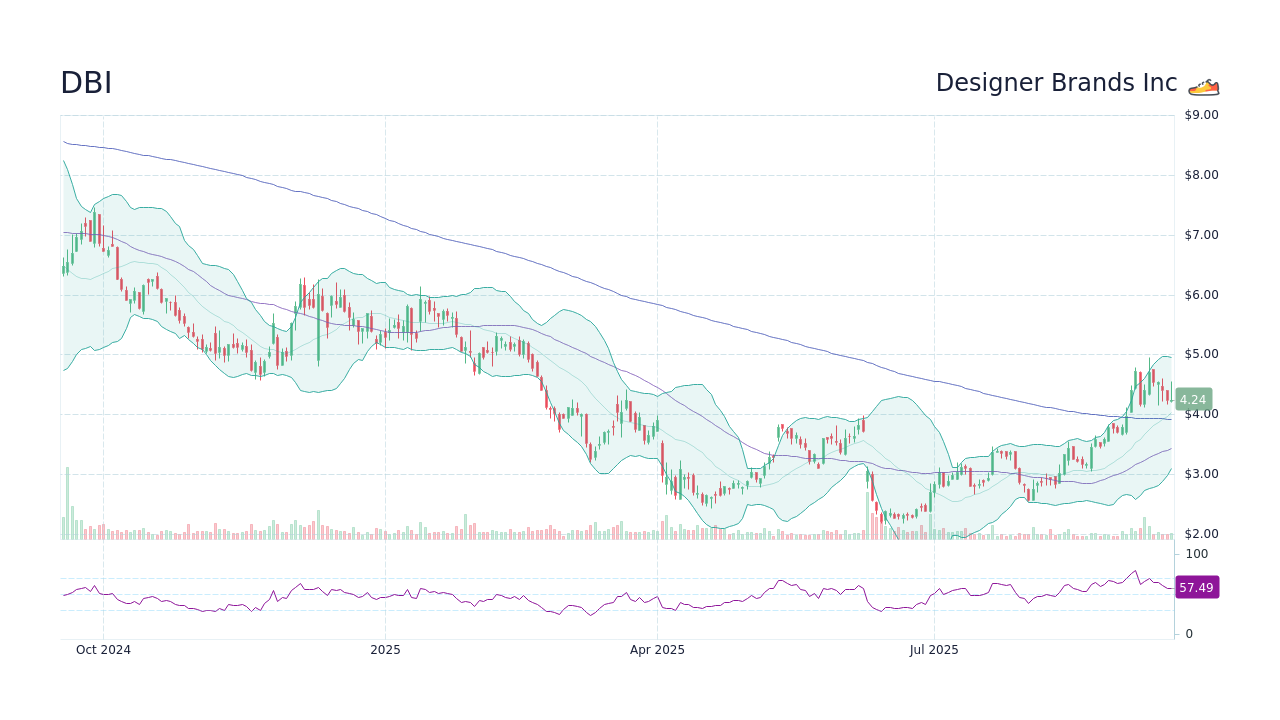Click the shoe emoji next to company name

[x=1202, y=85]
